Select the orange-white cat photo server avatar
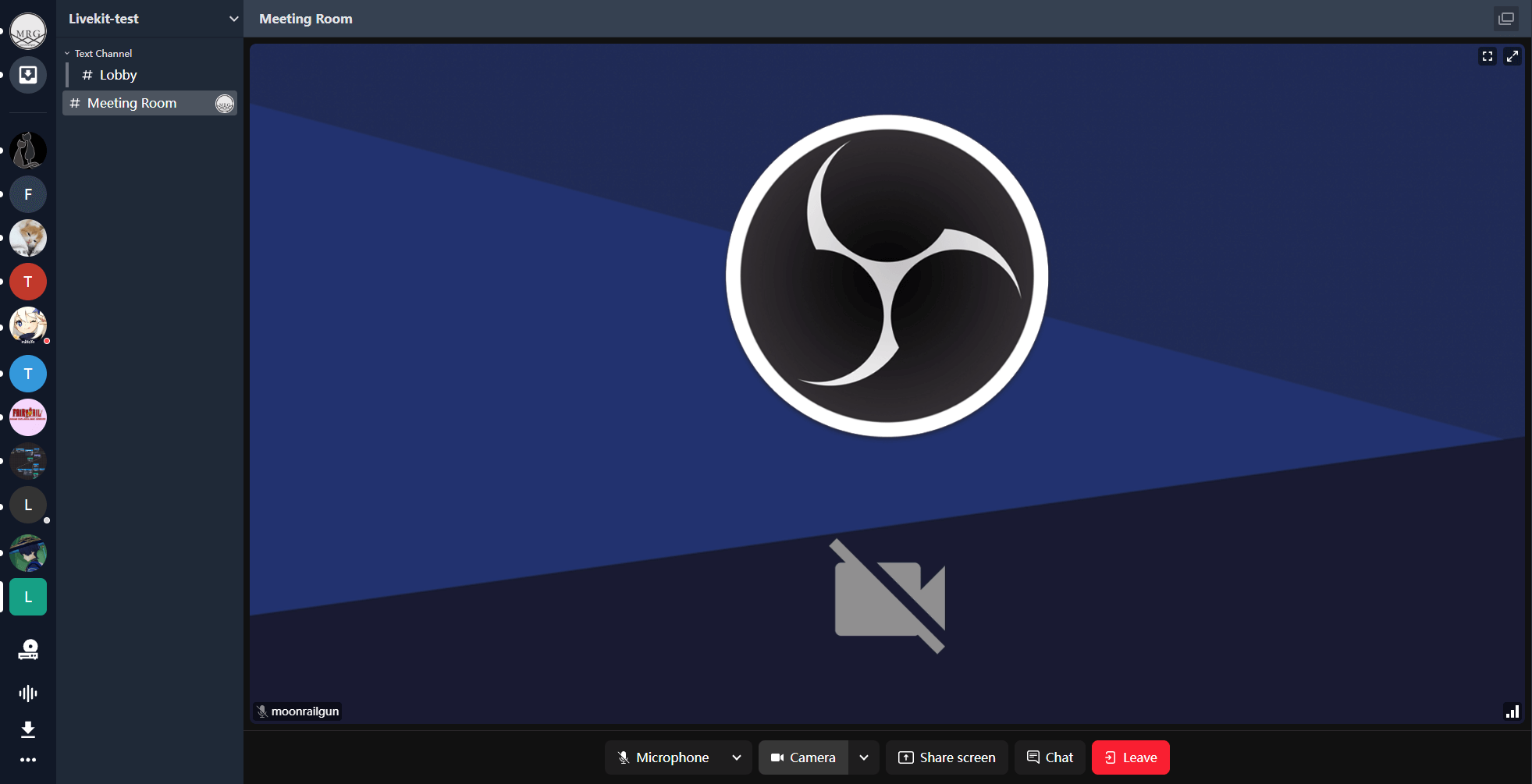This screenshot has width=1532, height=784. [28, 238]
